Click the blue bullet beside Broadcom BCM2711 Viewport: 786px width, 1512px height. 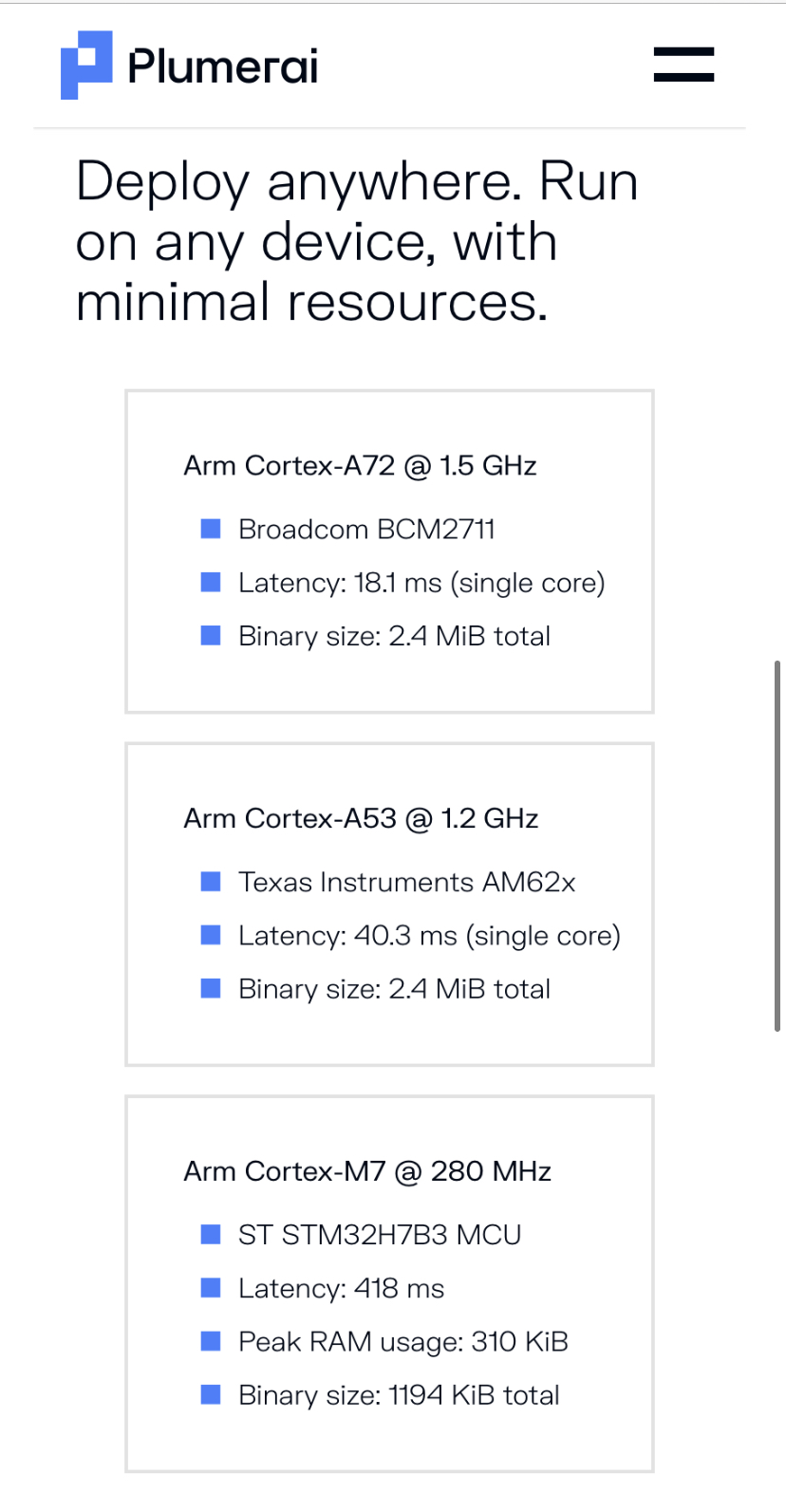point(211,529)
